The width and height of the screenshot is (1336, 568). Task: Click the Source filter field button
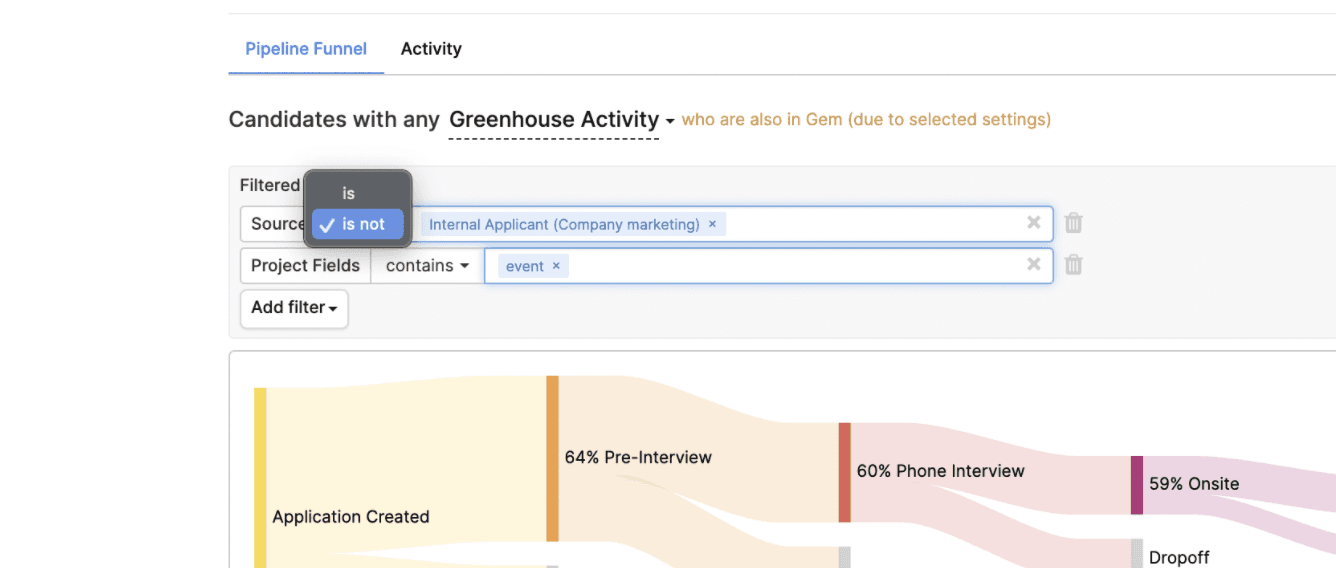pos(273,224)
